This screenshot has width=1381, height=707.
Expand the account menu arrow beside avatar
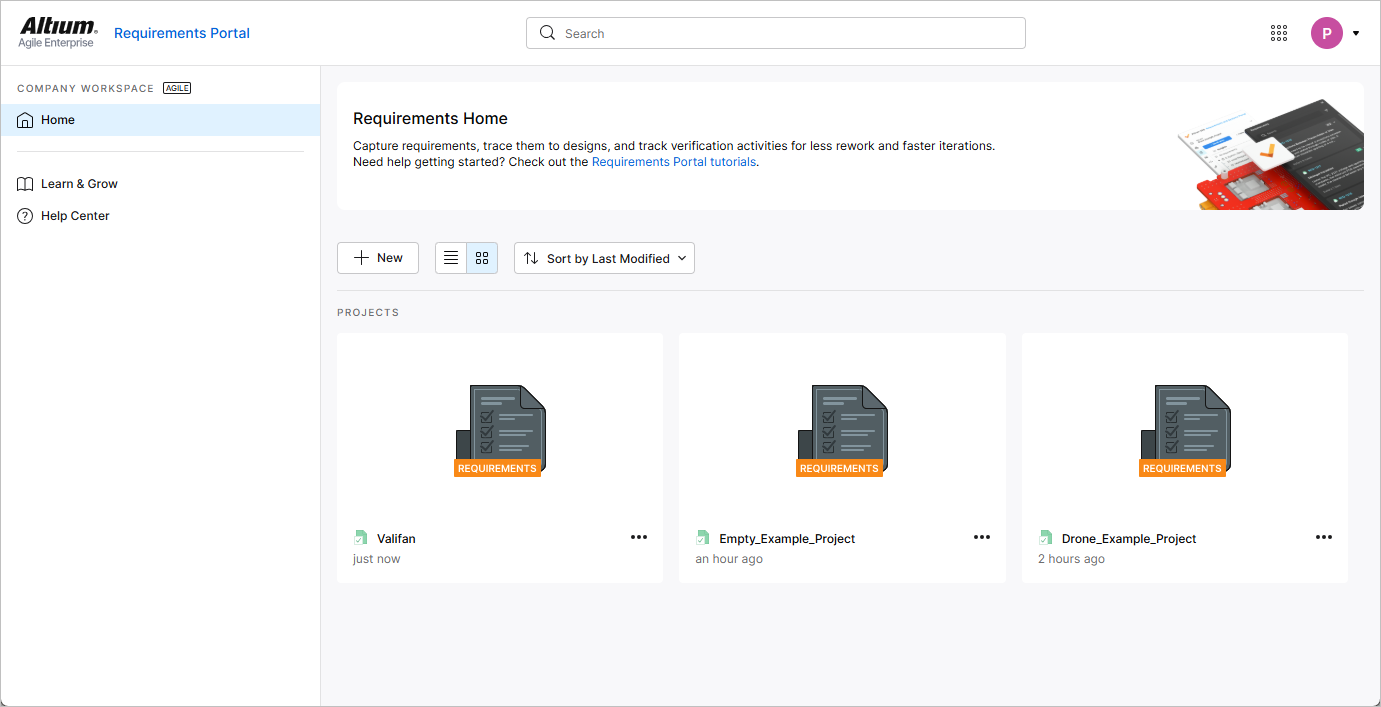click(1356, 33)
